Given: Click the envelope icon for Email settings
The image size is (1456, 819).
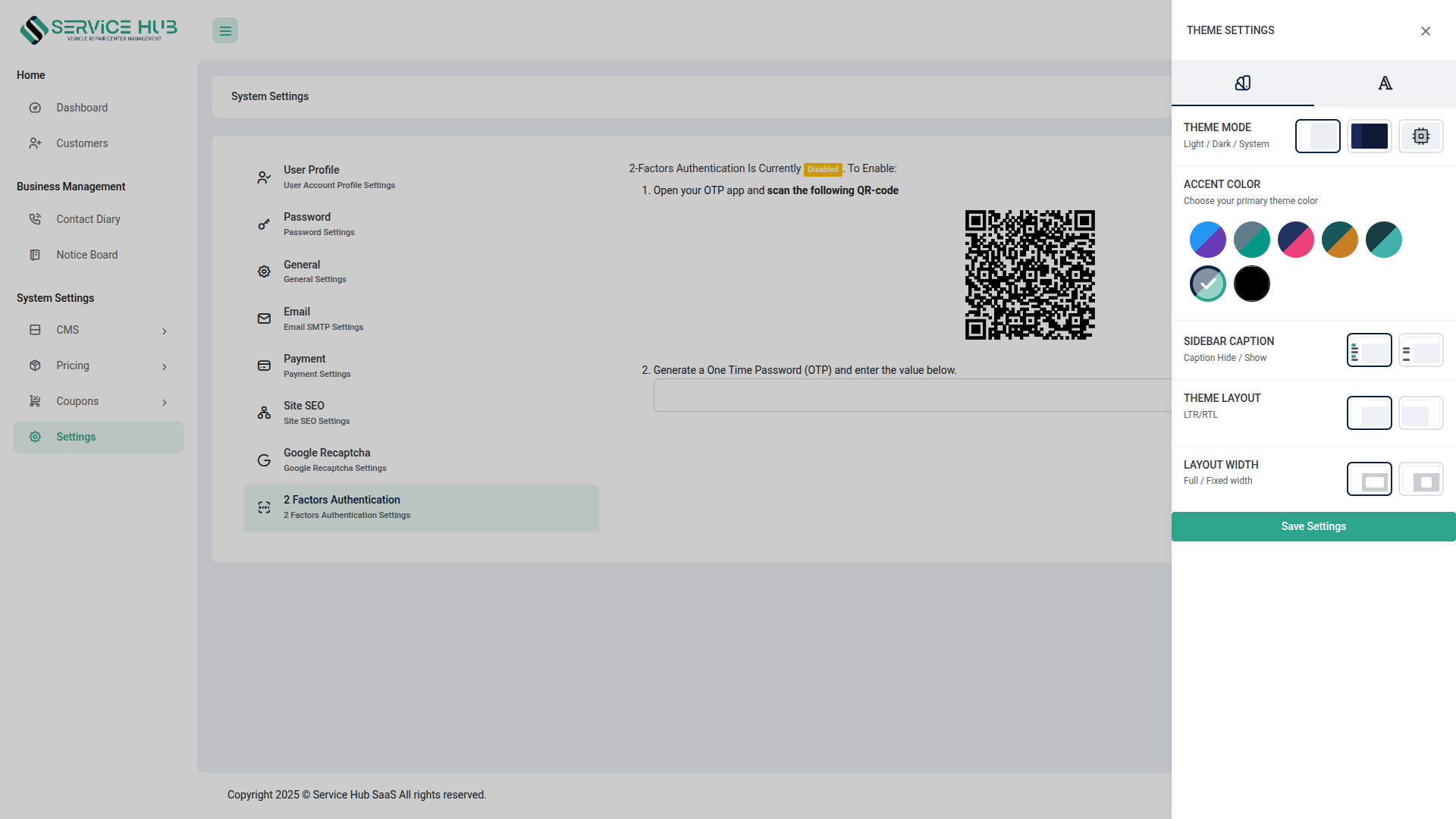Looking at the screenshot, I should tap(264, 318).
